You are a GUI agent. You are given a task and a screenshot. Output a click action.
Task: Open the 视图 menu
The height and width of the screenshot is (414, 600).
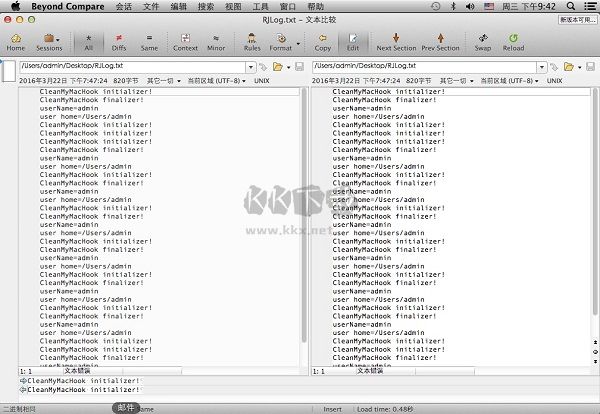[x=233, y=6]
